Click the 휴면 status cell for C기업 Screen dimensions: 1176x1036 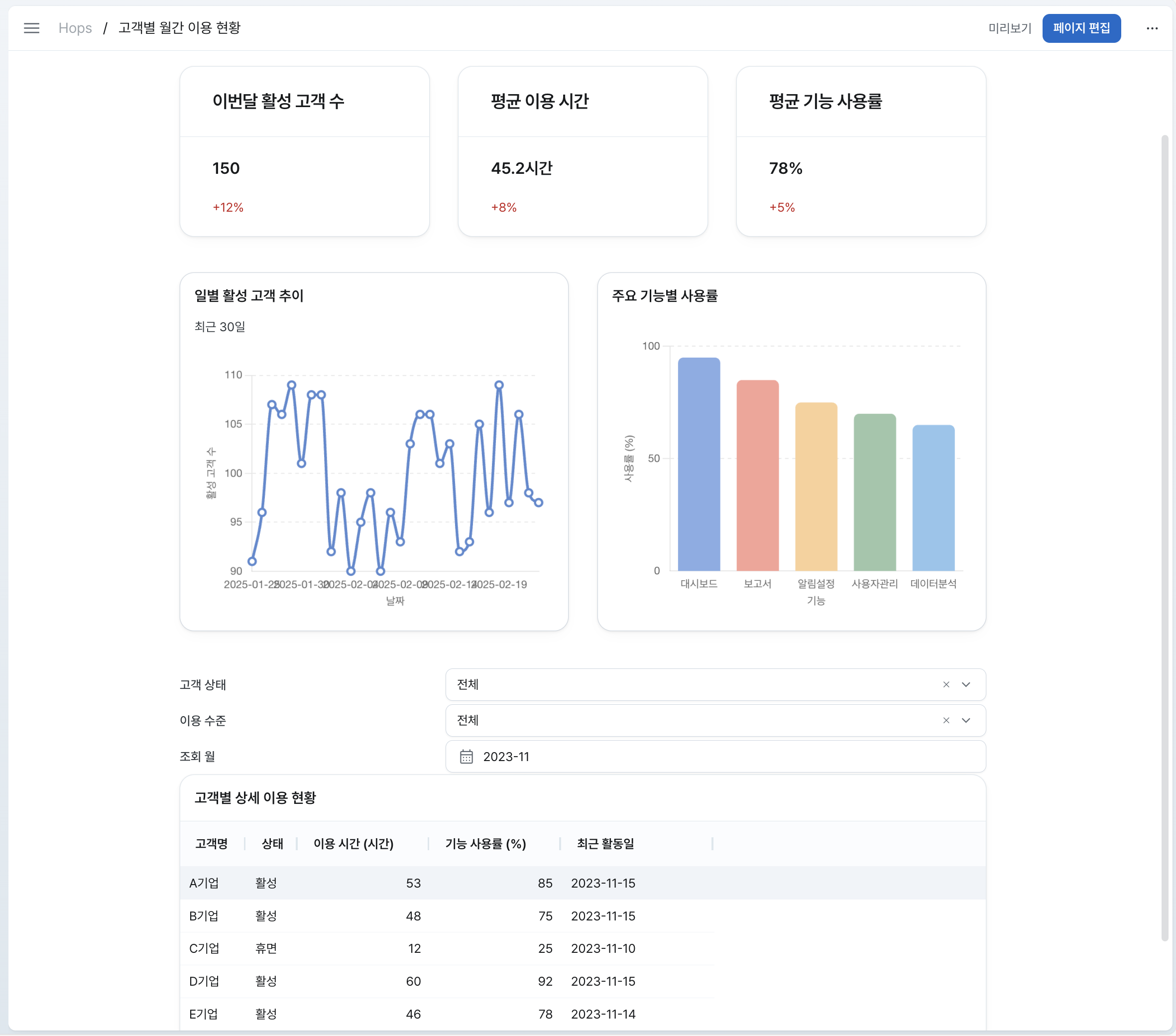(x=266, y=948)
